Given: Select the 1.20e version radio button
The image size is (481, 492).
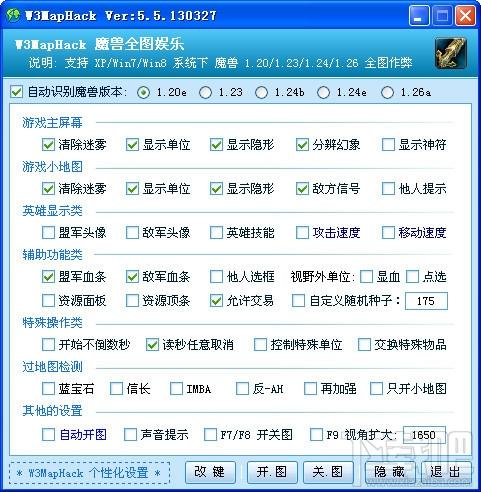Looking at the screenshot, I should (143, 92).
